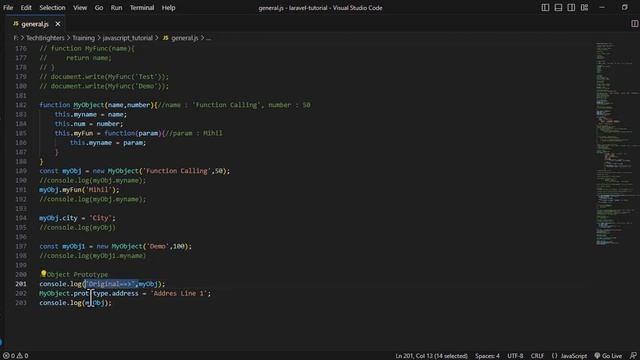Click 'MyObject.prototype.address' on line 202
640x360 pixels.
tap(89, 293)
